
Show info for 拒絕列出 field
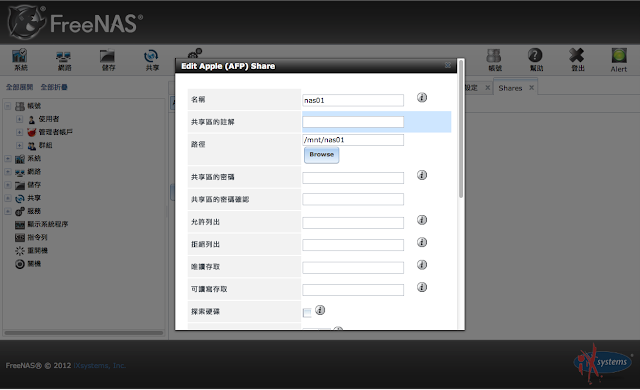(422, 242)
